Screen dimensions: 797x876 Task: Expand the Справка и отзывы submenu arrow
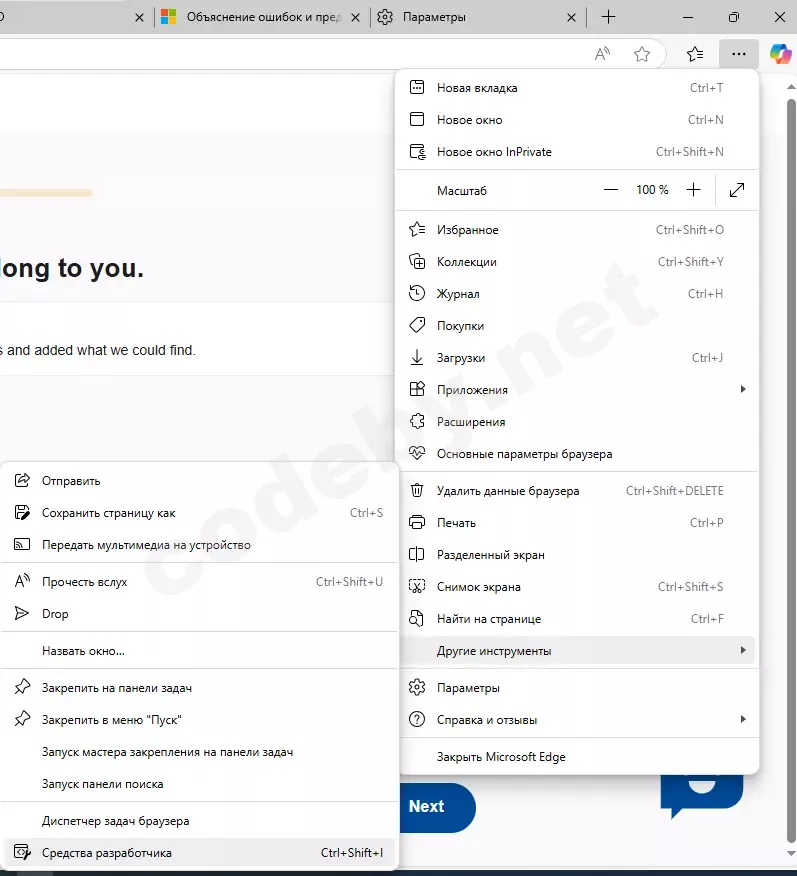[x=743, y=719]
